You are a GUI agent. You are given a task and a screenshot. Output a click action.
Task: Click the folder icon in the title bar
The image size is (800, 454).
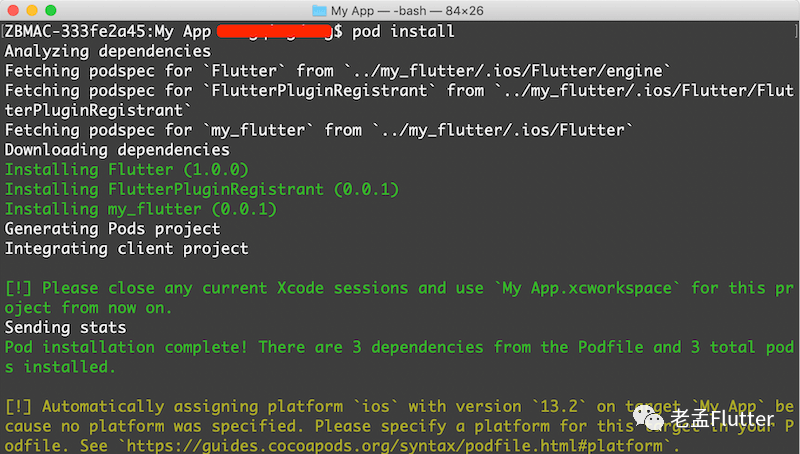tap(319, 10)
